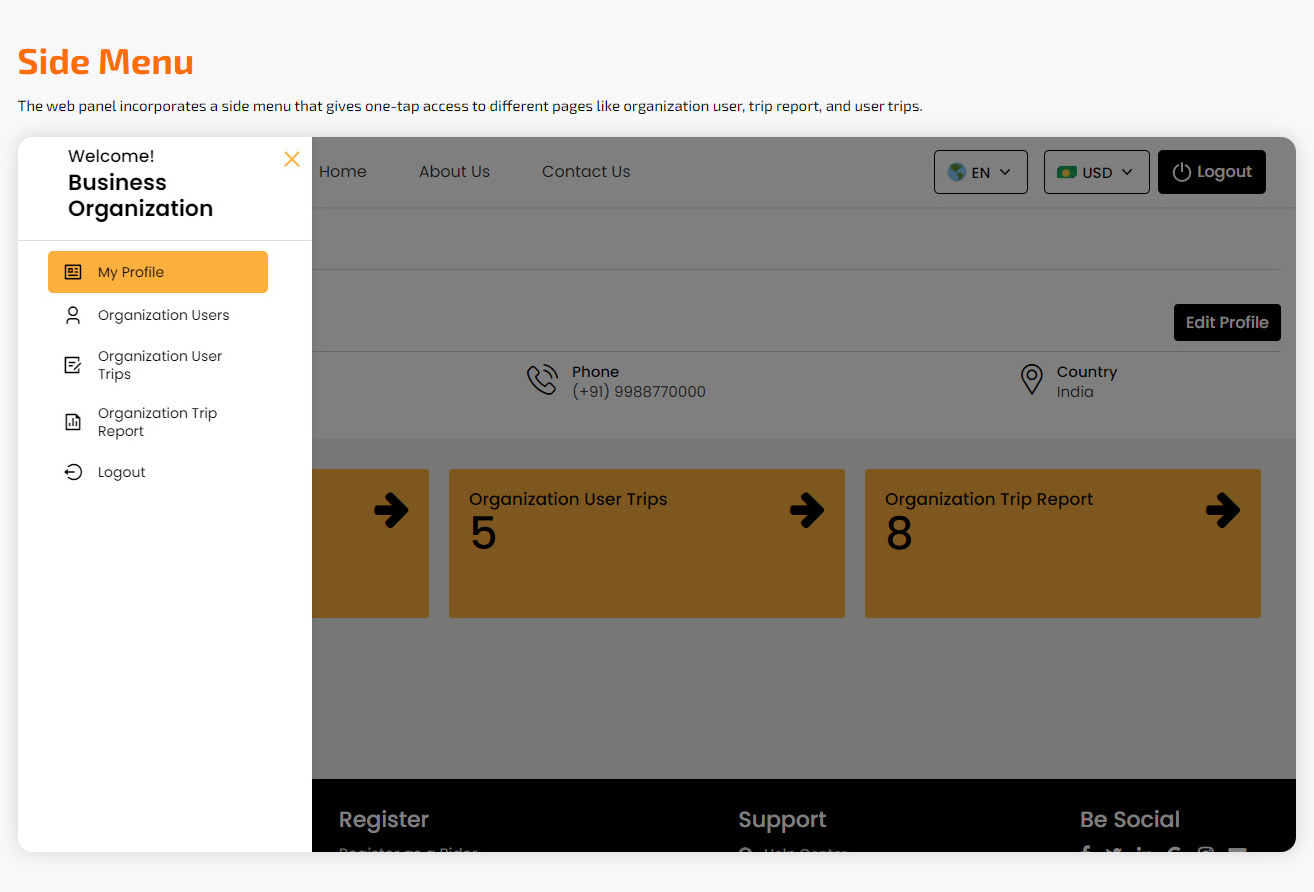Click the Organization Trip Report document icon
This screenshot has width=1314, height=892.
click(72, 421)
